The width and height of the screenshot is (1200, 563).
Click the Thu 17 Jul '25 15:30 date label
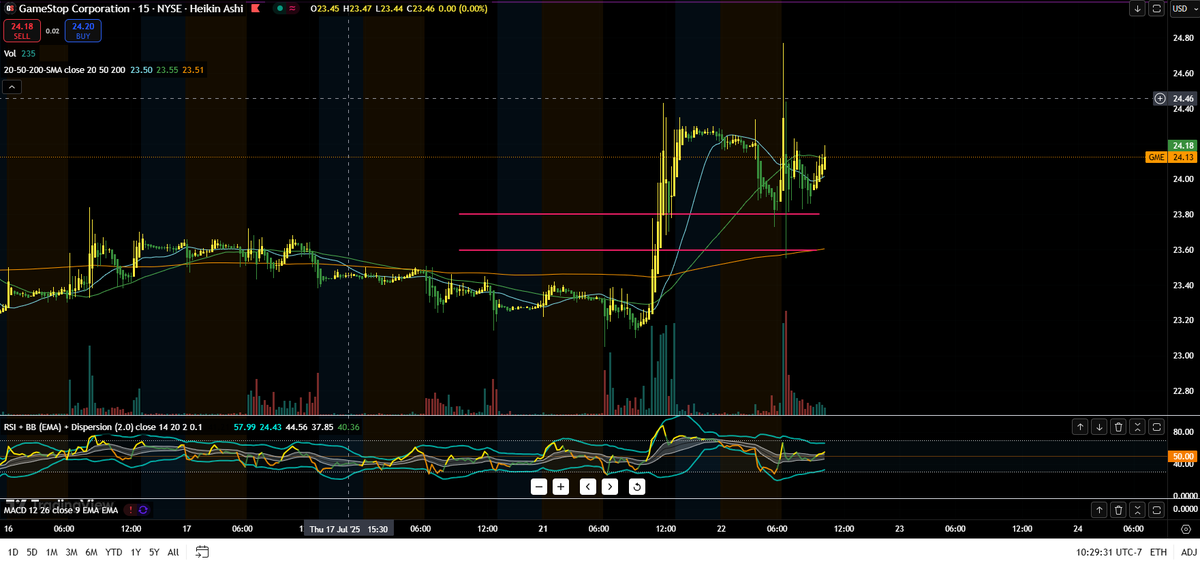coord(348,529)
